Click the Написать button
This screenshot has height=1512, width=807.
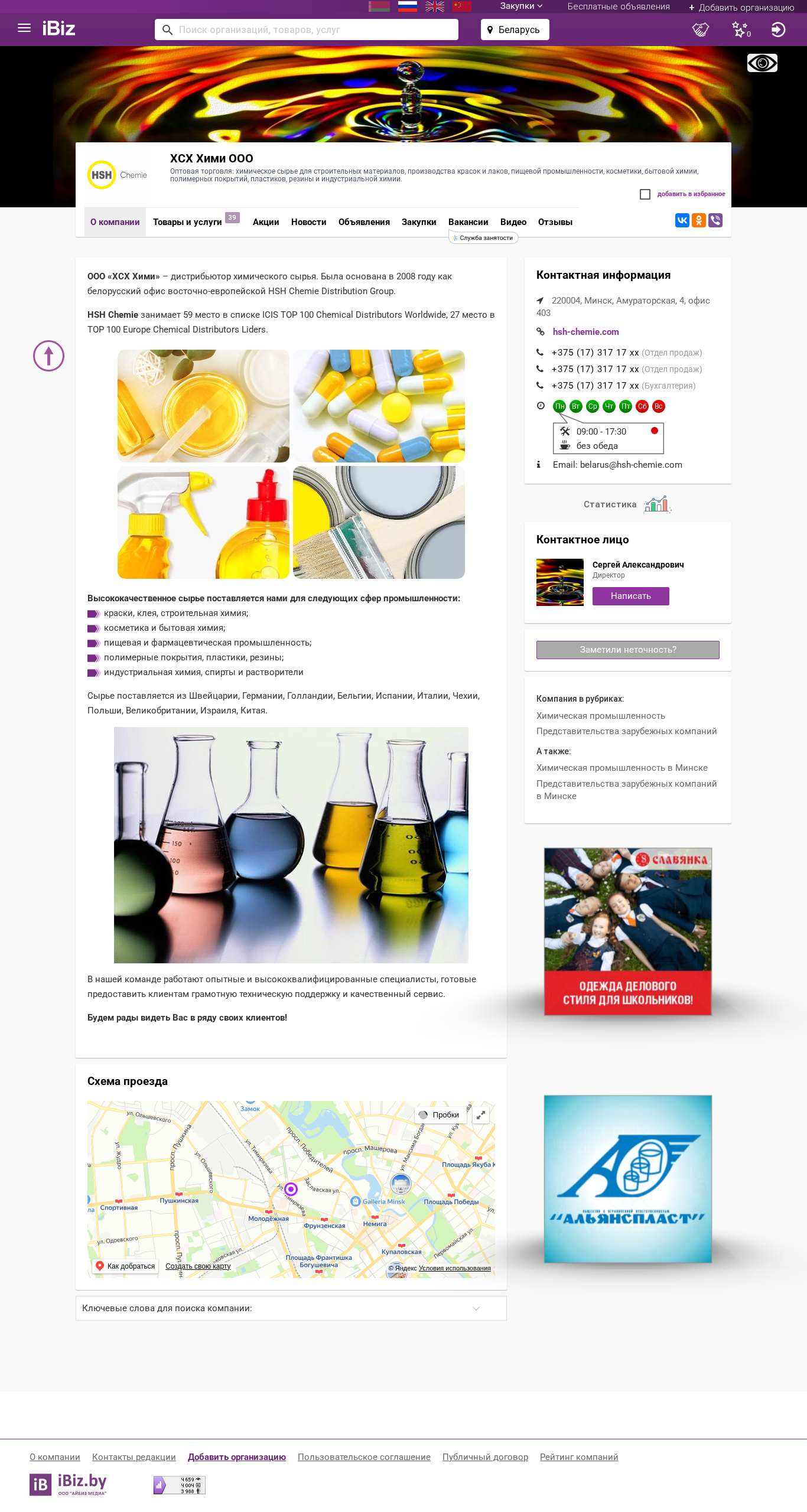pyautogui.click(x=631, y=596)
